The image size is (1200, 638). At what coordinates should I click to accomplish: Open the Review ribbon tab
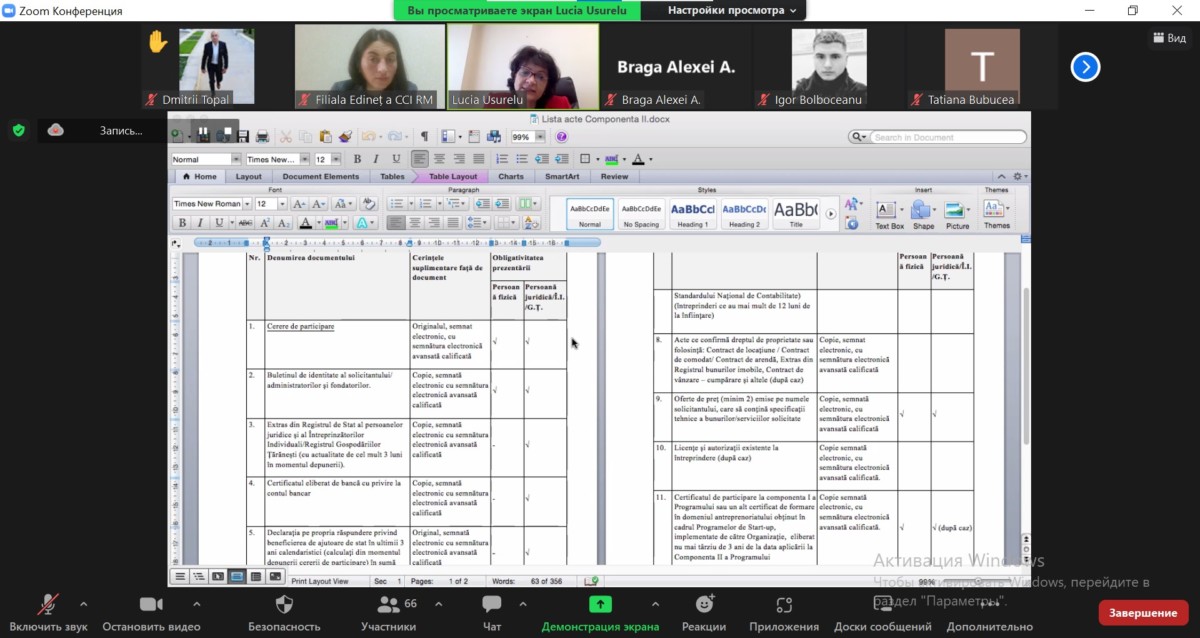tap(615, 177)
